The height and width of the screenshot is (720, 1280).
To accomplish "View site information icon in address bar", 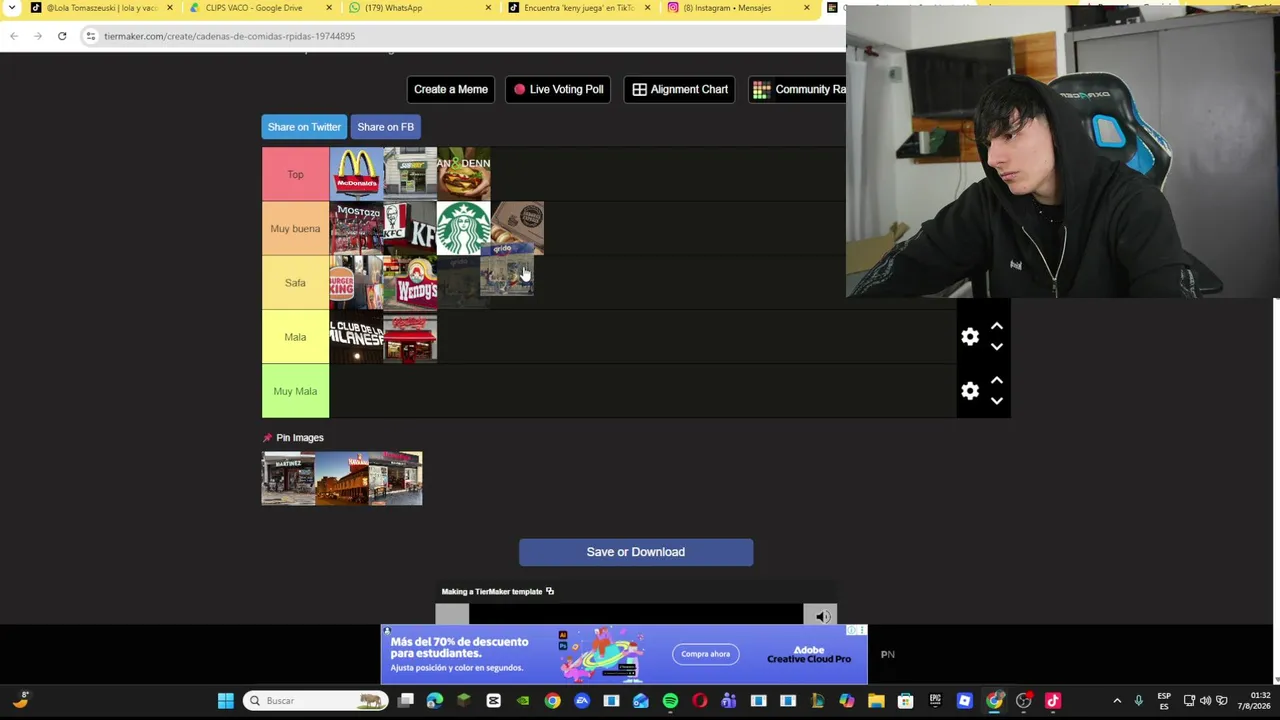I will pos(90,36).
